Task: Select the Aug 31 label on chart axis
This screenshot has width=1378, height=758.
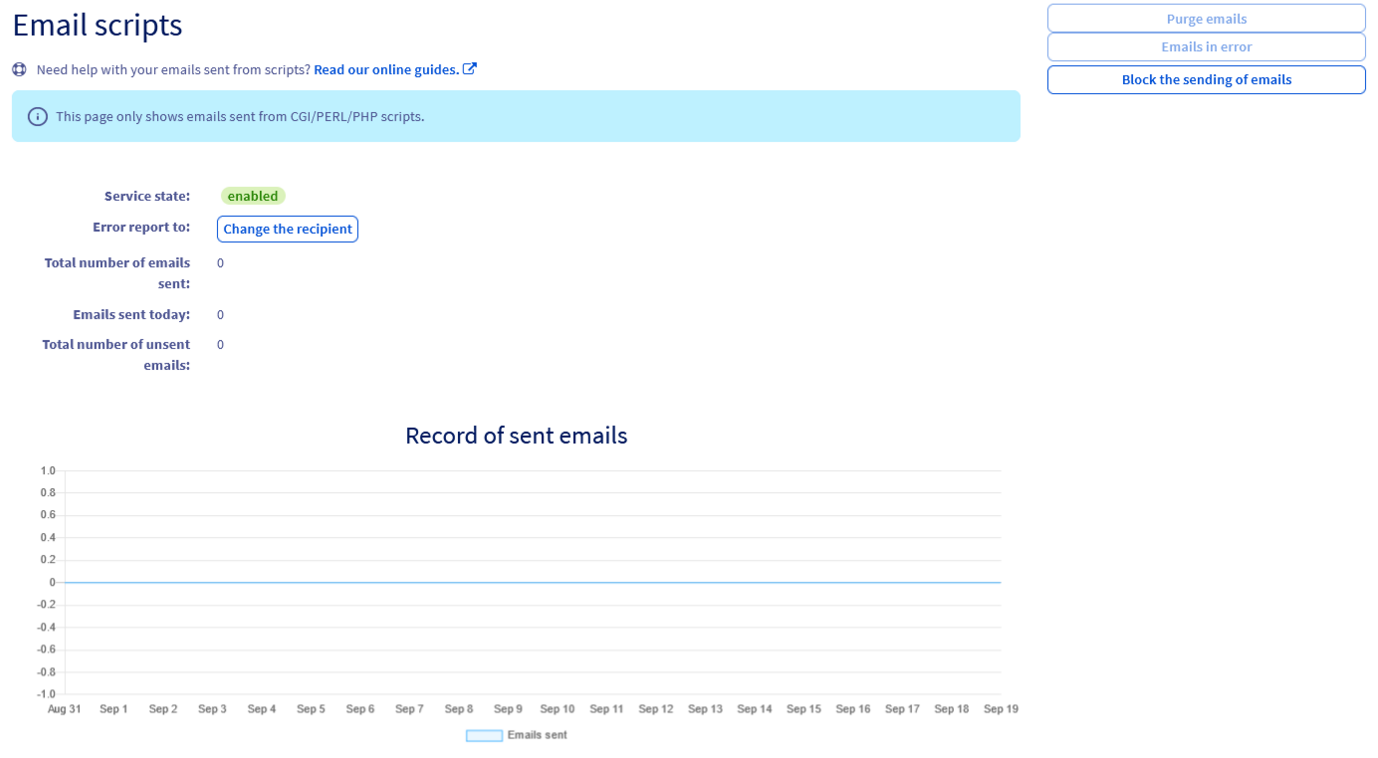Action: [x=64, y=709]
